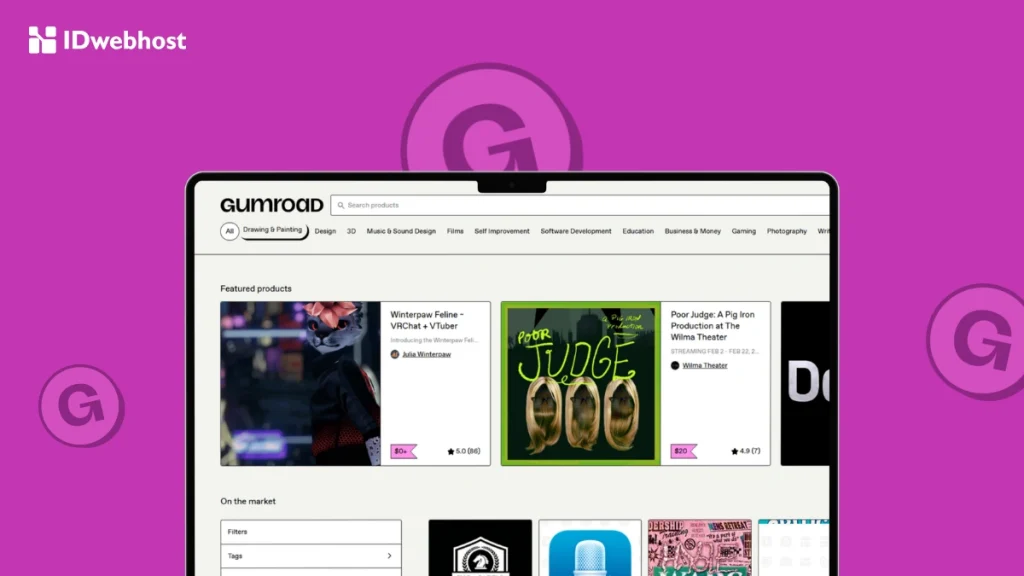Expand the Filters panel
The width and height of the screenshot is (1024, 576).
pyautogui.click(x=310, y=531)
